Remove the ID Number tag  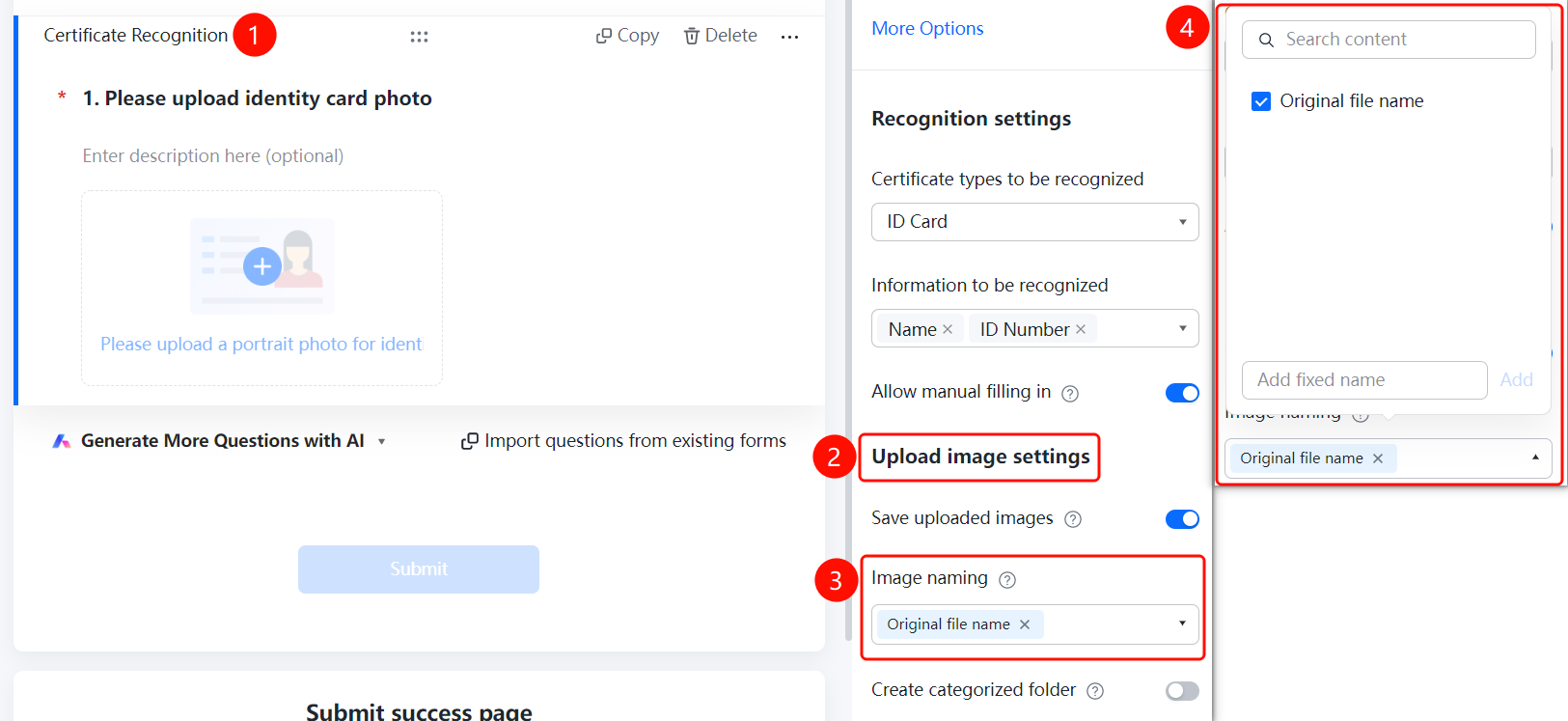[x=1081, y=329]
